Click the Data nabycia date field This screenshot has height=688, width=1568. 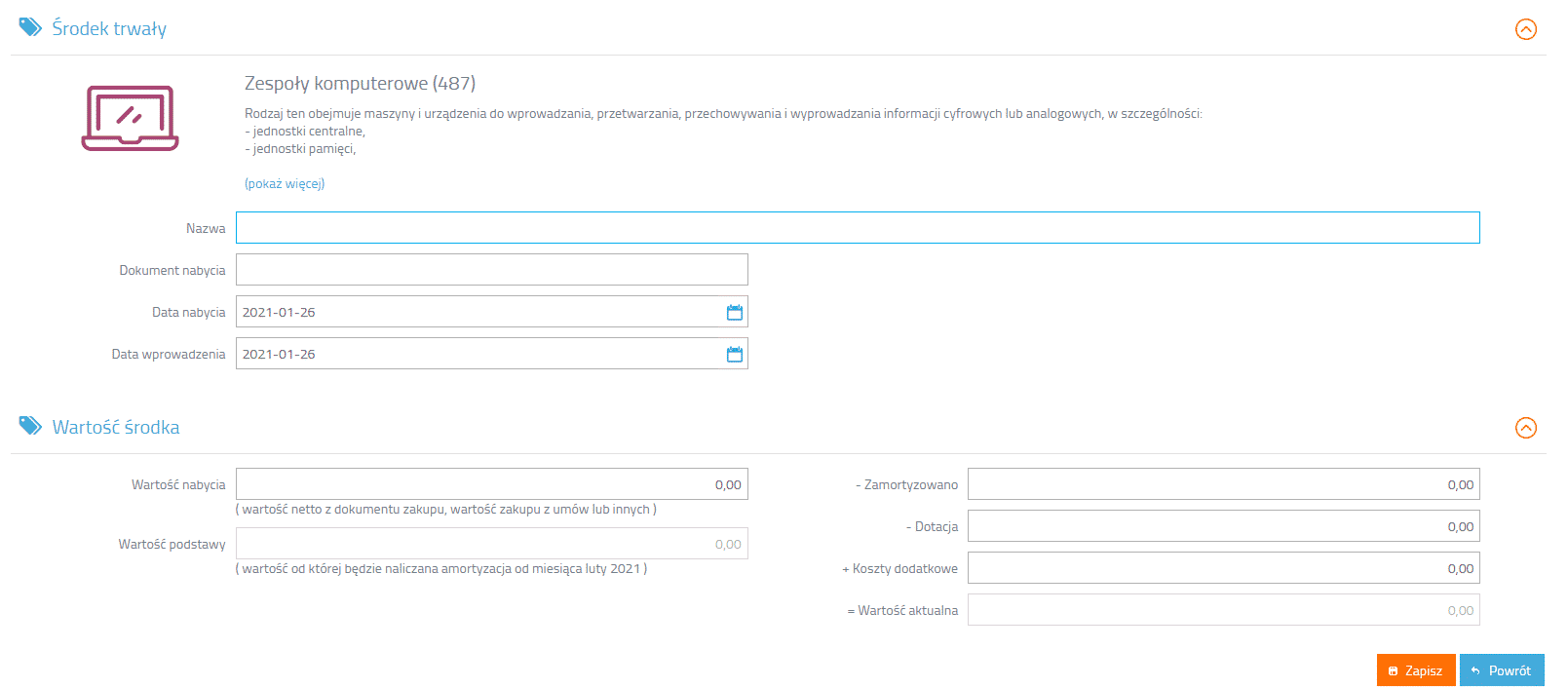[x=492, y=312]
